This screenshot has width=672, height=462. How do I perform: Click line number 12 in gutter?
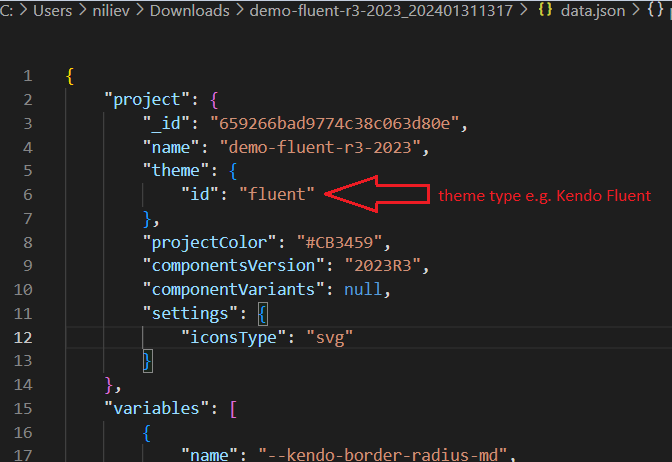23,338
